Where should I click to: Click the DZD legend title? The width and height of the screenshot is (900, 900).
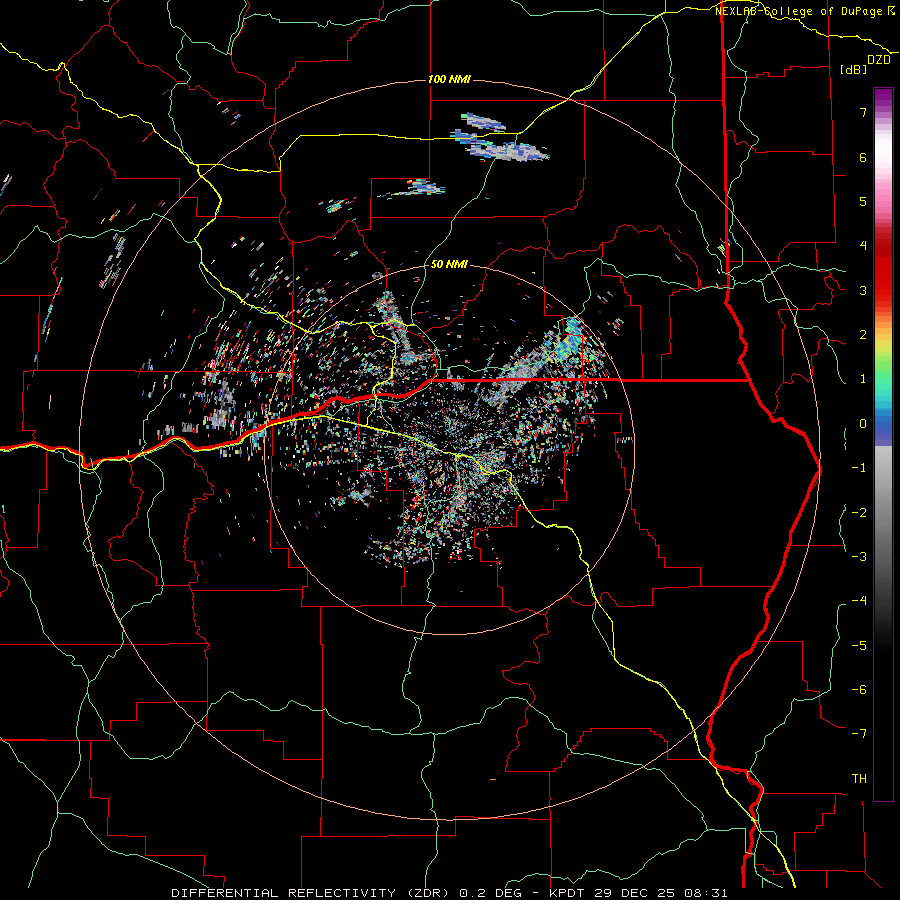point(879,60)
